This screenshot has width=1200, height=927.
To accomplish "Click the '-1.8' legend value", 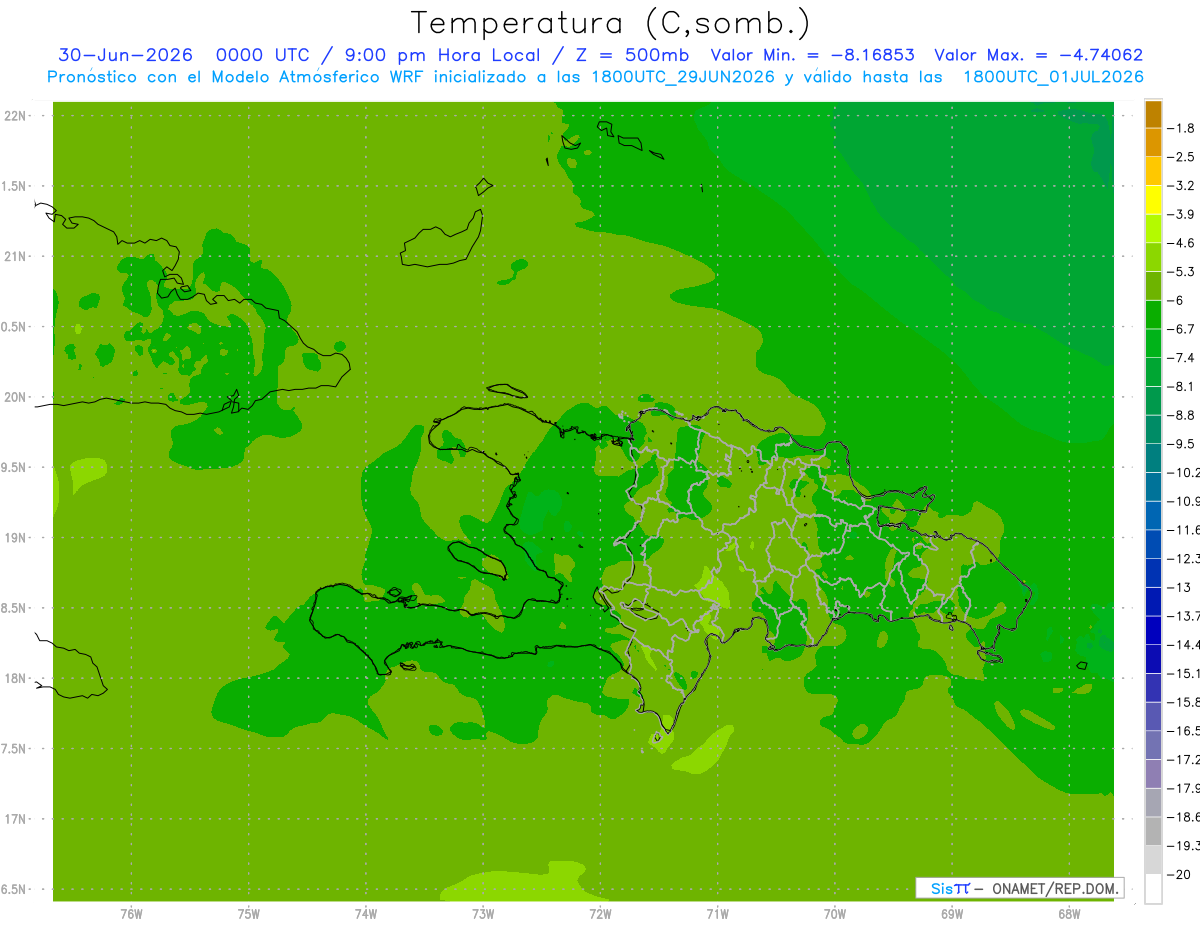I will tap(1181, 128).
